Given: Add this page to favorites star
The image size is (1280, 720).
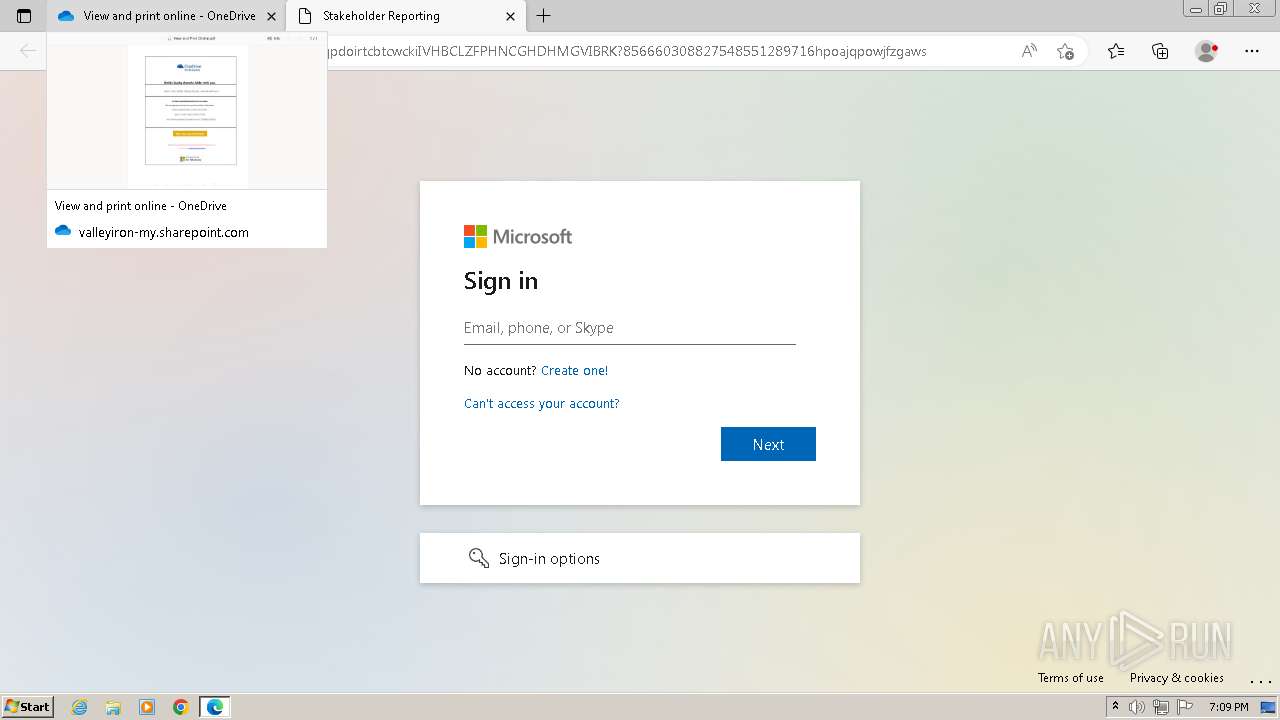Looking at the screenshot, I should point(1065,51).
